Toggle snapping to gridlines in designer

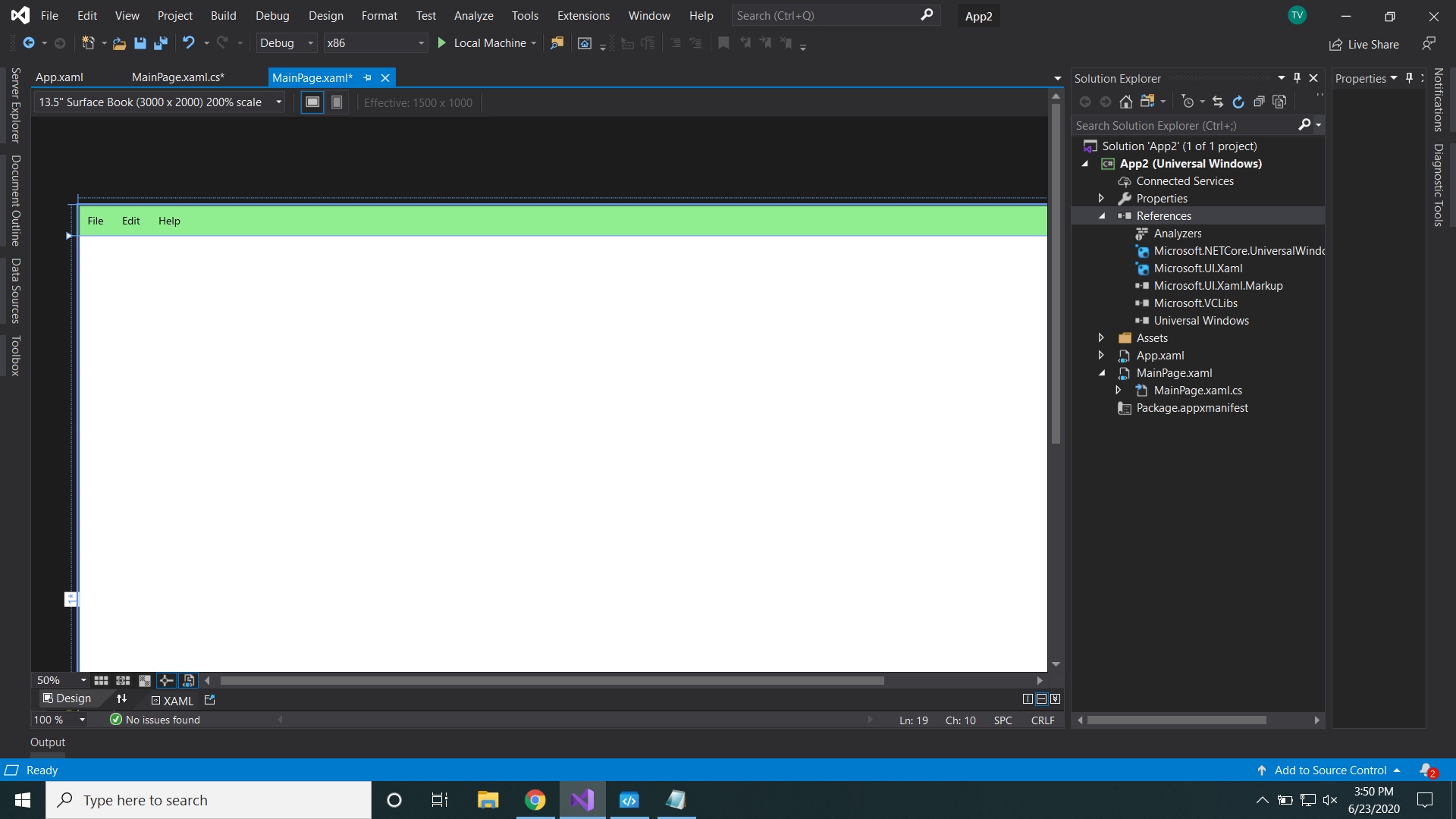tap(122, 680)
